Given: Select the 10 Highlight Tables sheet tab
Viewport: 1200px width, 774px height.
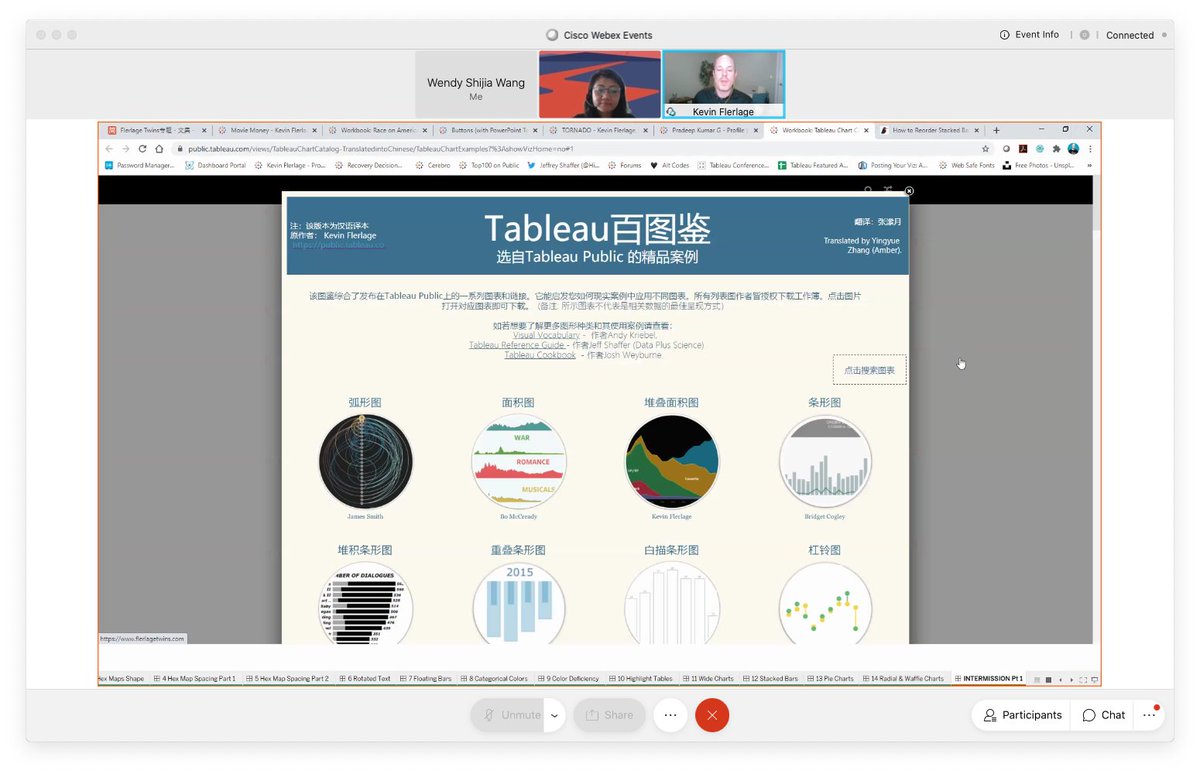Looking at the screenshot, I should pos(639,678).
